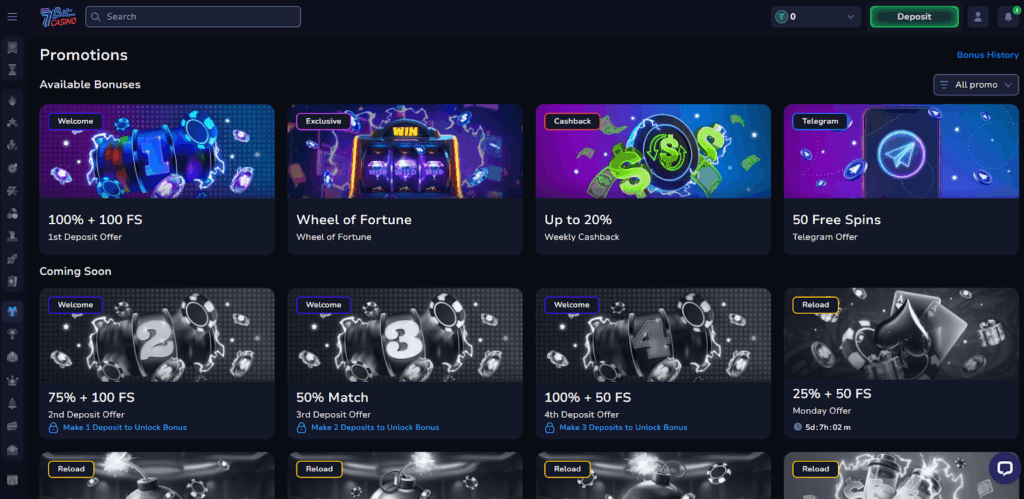1024x499 pixels.
Task: Open the trophy tournaments icon
Action: point(12,334)
